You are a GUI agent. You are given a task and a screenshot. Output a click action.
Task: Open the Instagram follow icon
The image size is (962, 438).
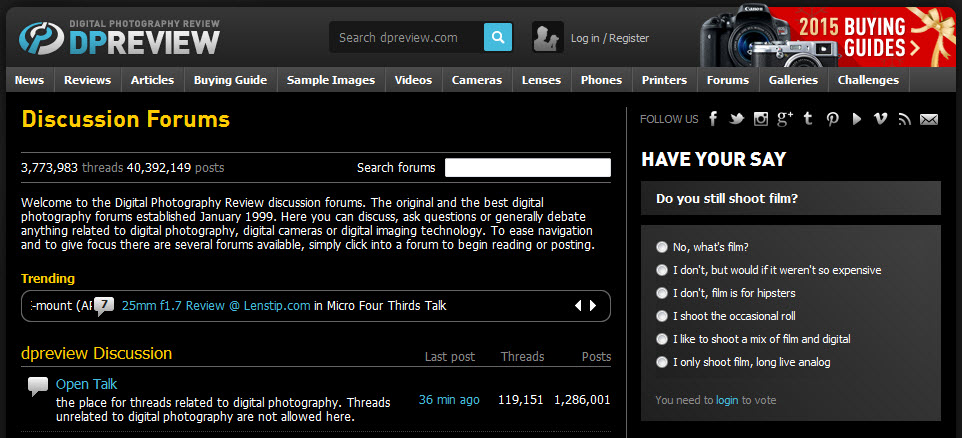(x=761, y=119)
